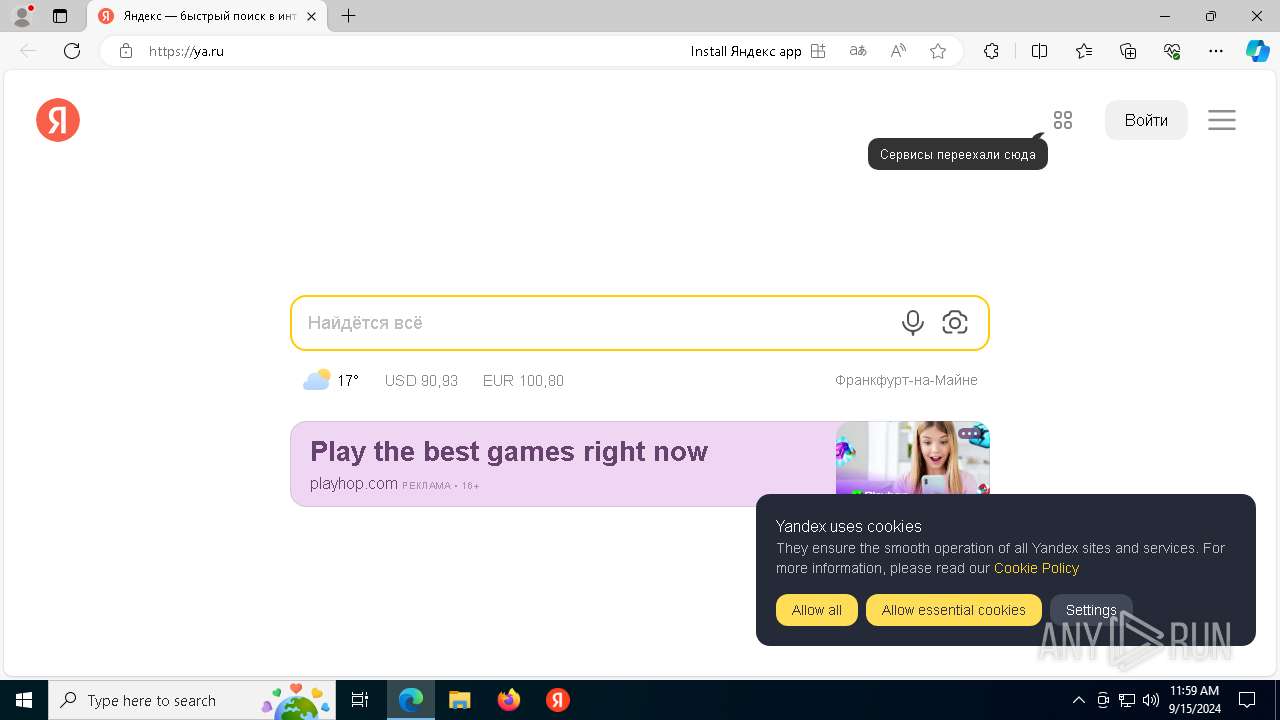Screen dimensions: 1280x720
Task: Open the network status tray icon
Action: tap(1127, 700)
